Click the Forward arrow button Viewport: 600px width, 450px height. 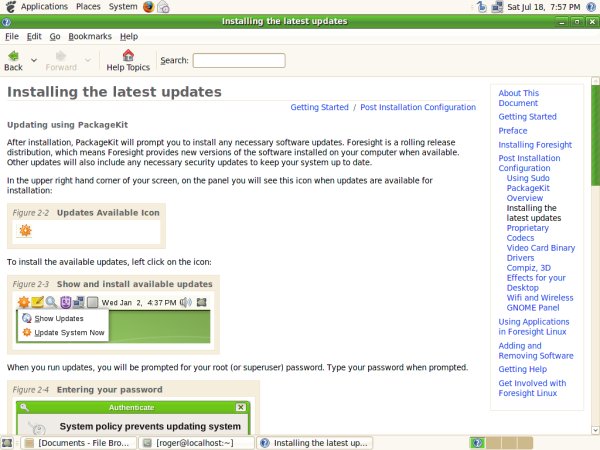coord(61,60)
